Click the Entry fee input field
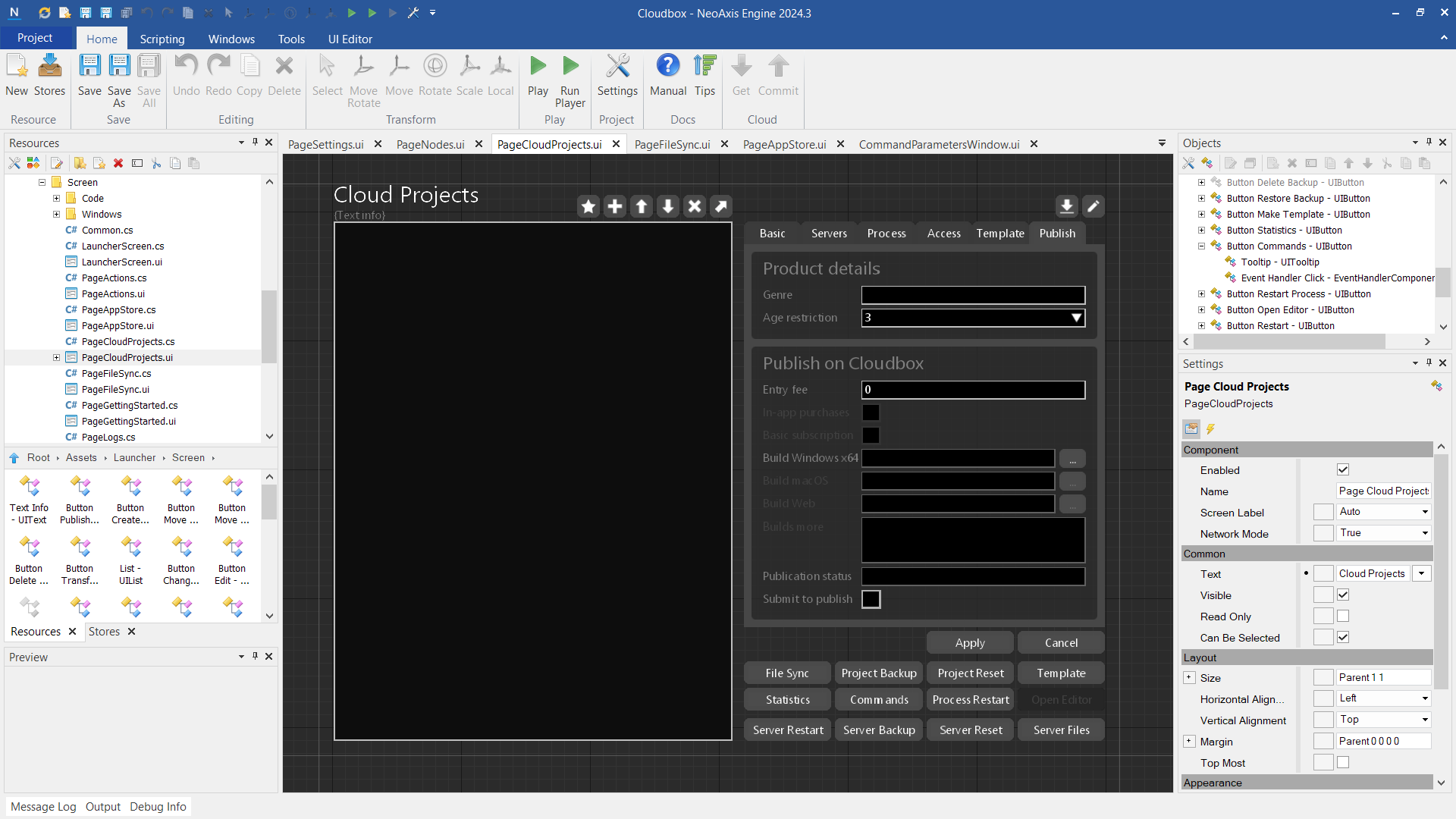Image resolution: width=1456 pixels, height=819 pixels. tap(974, 390)
